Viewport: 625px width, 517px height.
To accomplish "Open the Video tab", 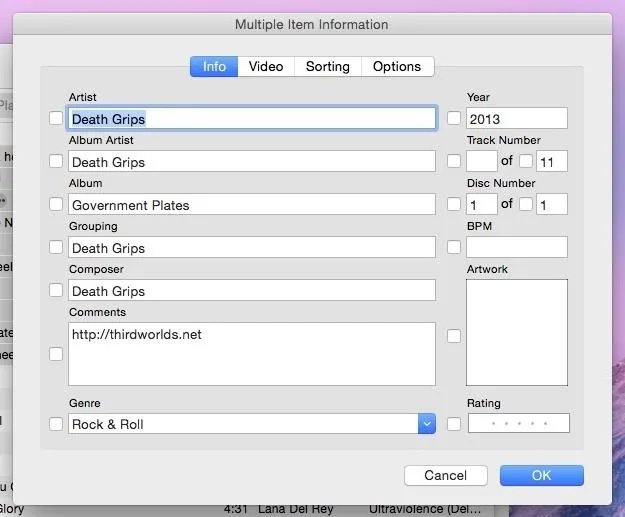I will click(266, 66).
